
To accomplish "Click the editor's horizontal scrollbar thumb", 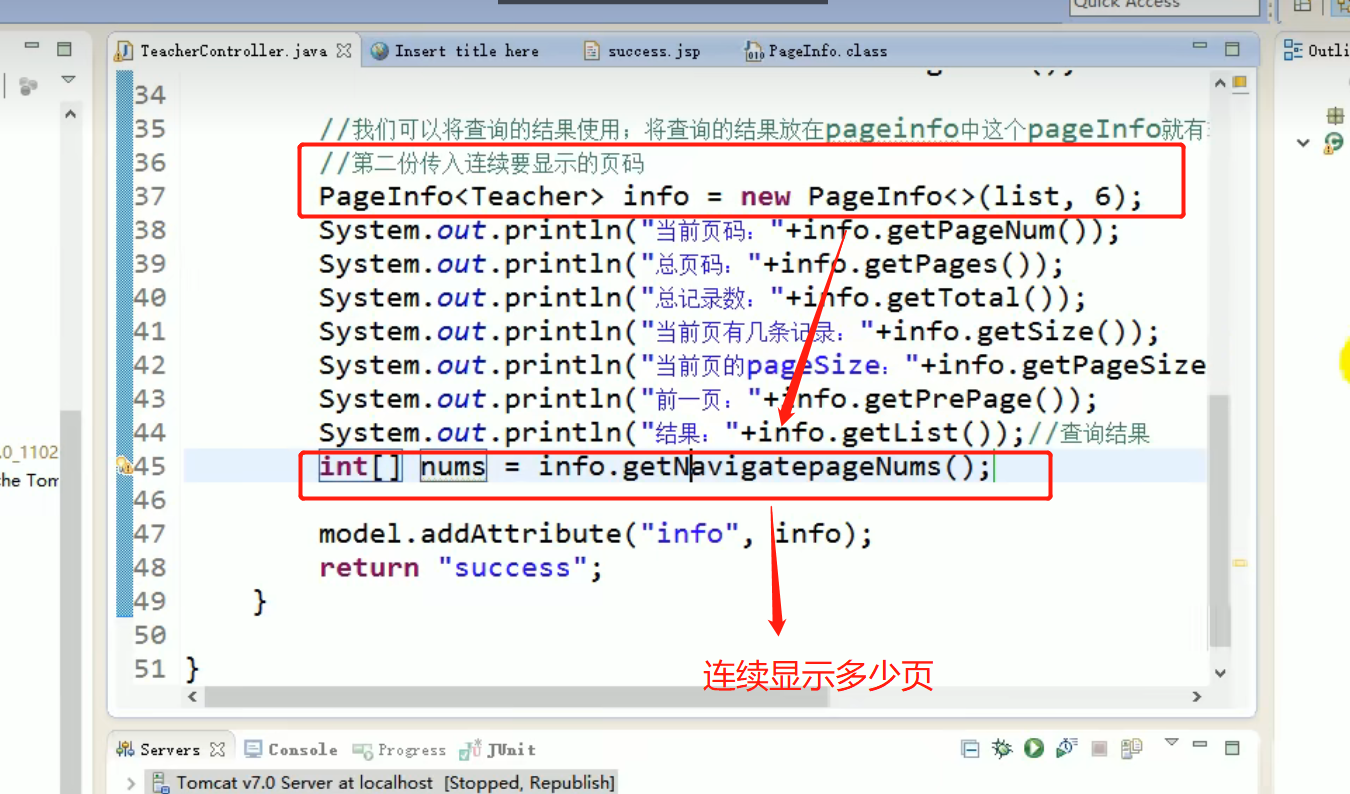I will (x=517, y=697).
